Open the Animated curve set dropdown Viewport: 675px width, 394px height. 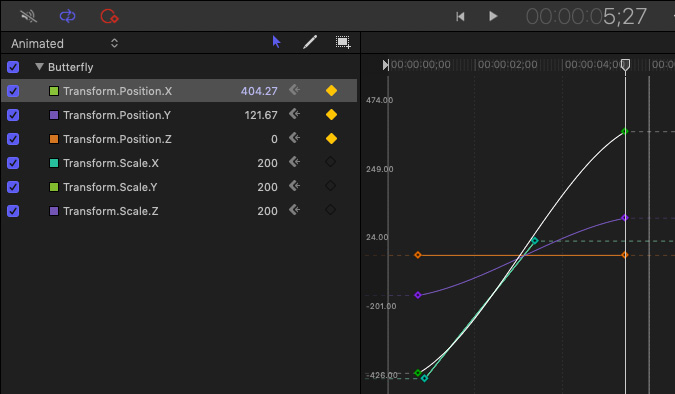65,43
